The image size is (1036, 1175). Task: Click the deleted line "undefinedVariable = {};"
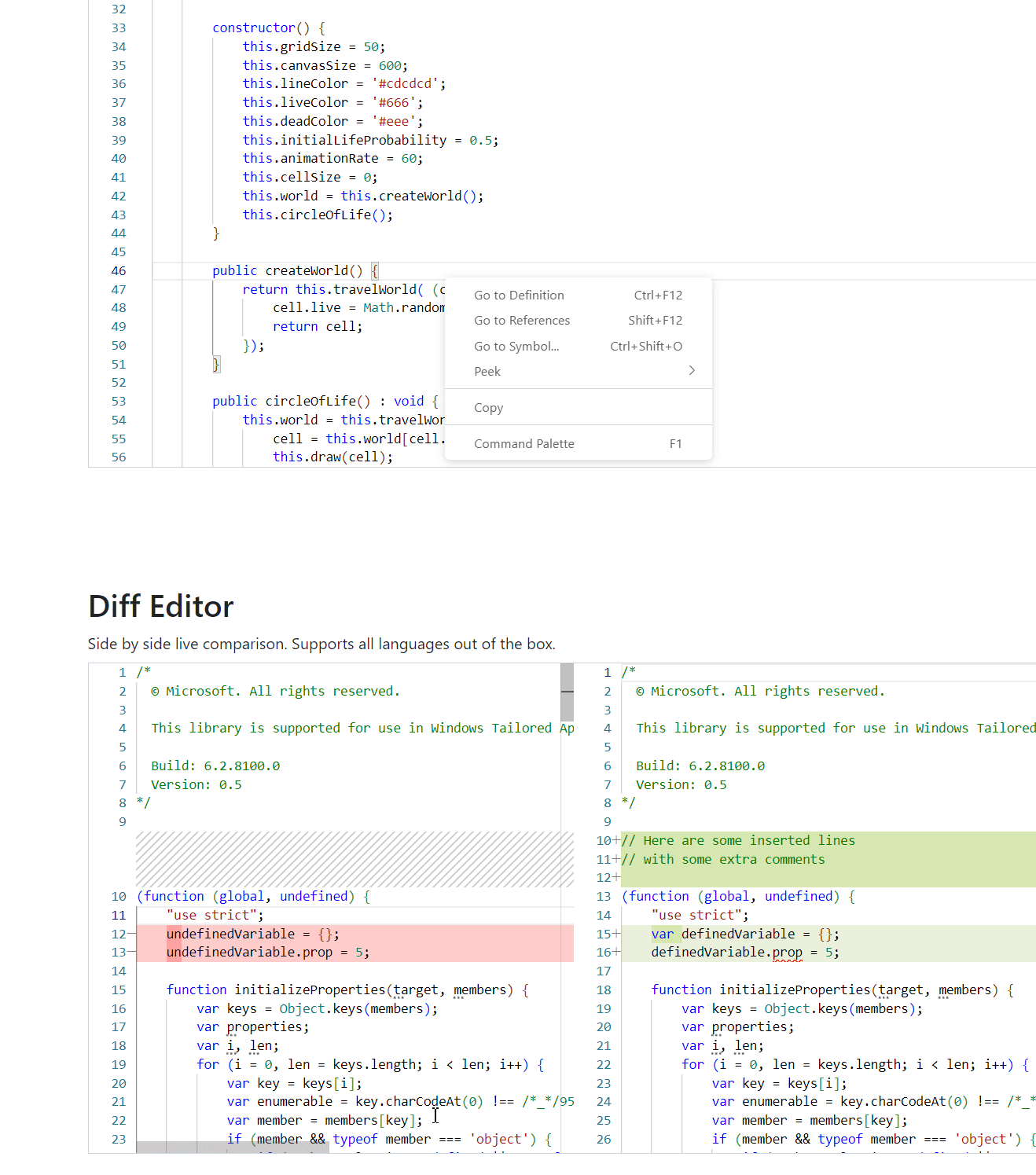[x=253, y=934]
